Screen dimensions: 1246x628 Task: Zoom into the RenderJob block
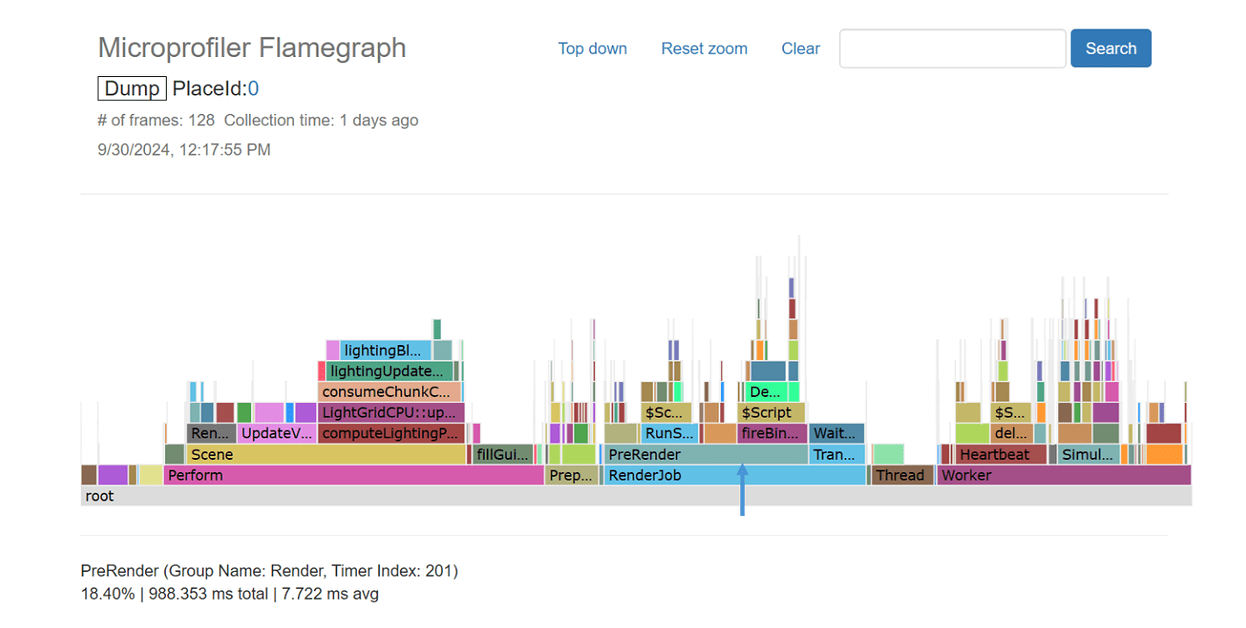tap(700, 475)
